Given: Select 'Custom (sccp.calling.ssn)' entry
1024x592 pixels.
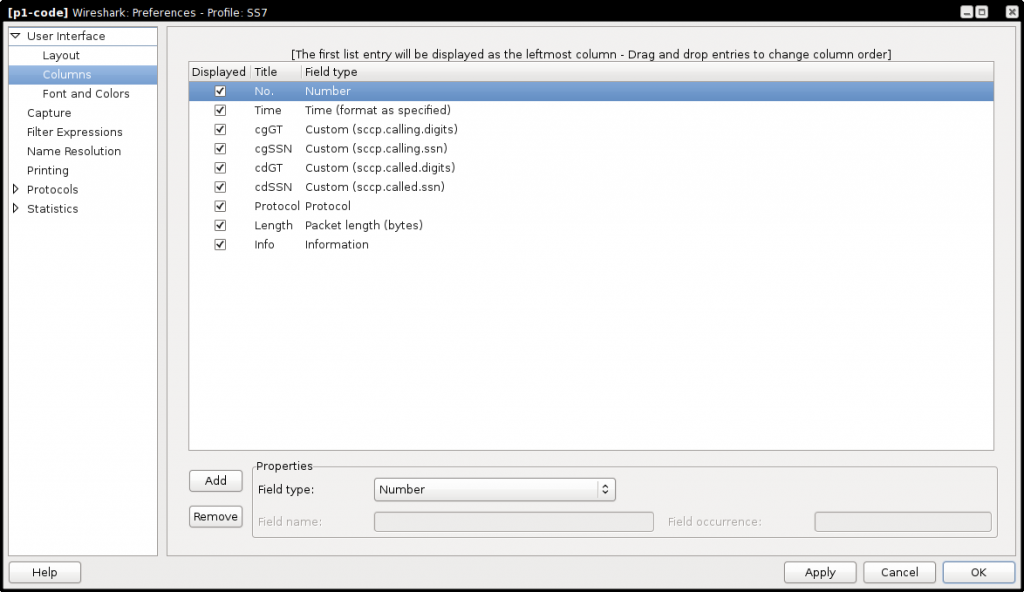Looking at the screenshot, I should 376,148.
